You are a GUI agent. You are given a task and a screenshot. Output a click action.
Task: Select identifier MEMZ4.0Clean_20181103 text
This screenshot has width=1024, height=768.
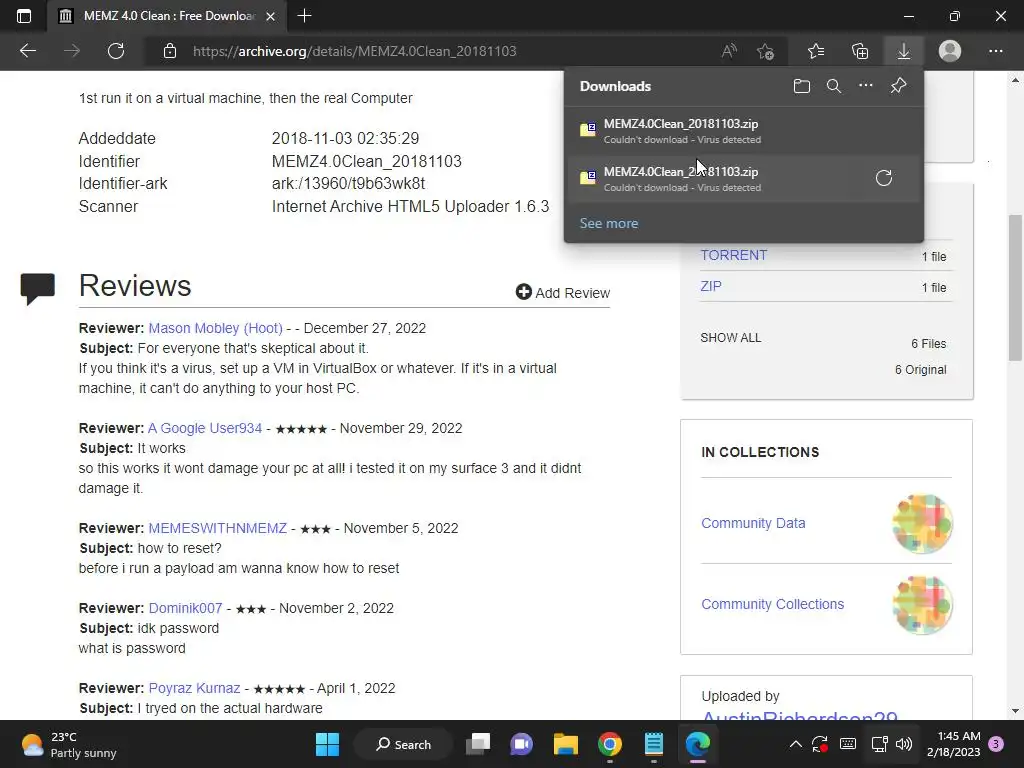pos(366,161)
